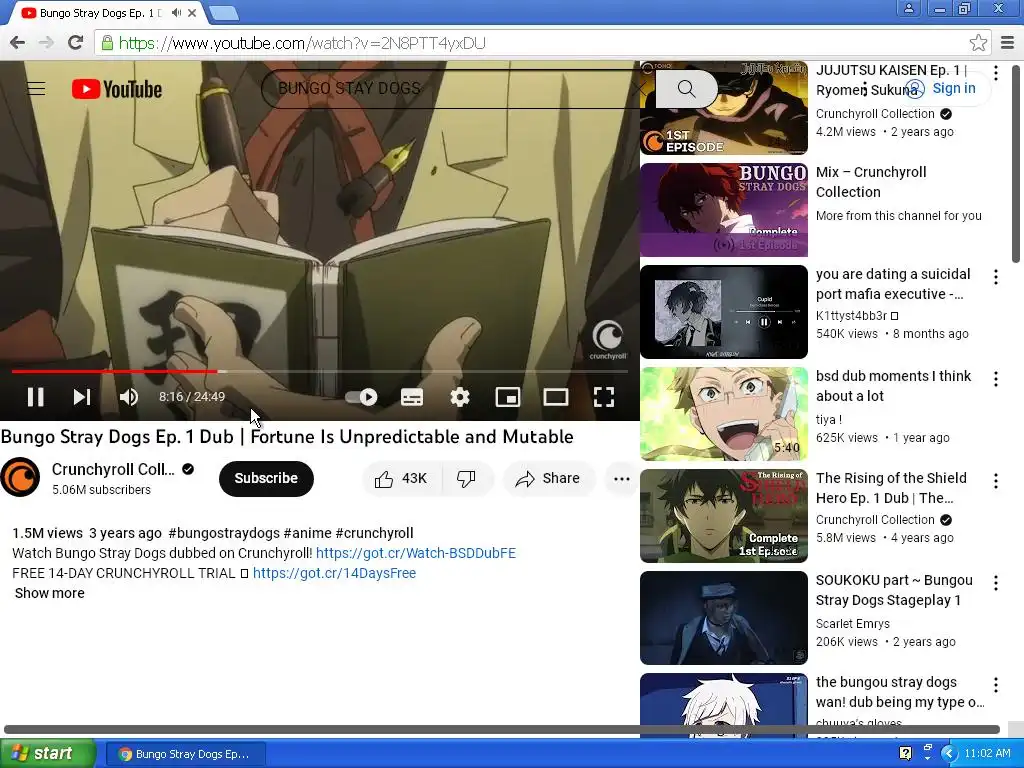The width and height of the screenshot is (1024, 768).
Task: Open video settings gear
Action: click(460, 396)
